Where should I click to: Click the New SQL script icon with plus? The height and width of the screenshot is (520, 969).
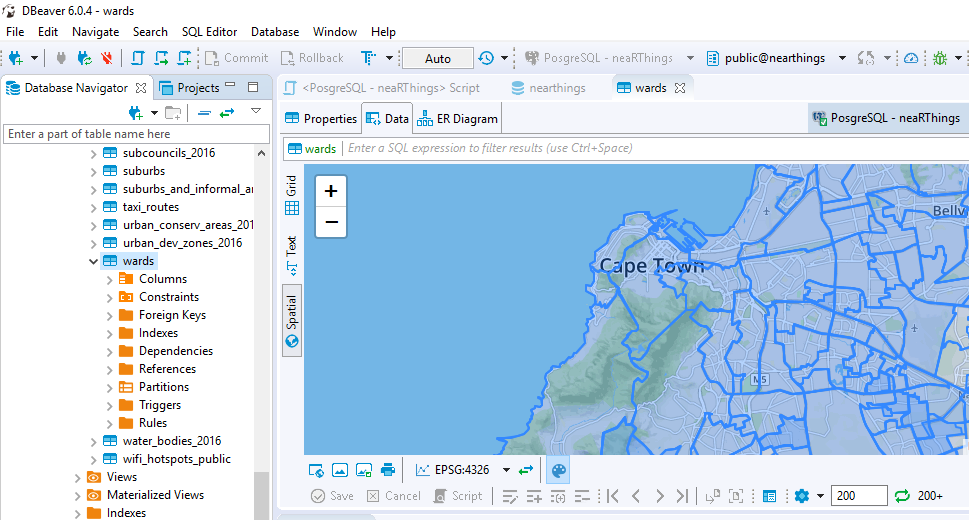[x=184, y=58]
